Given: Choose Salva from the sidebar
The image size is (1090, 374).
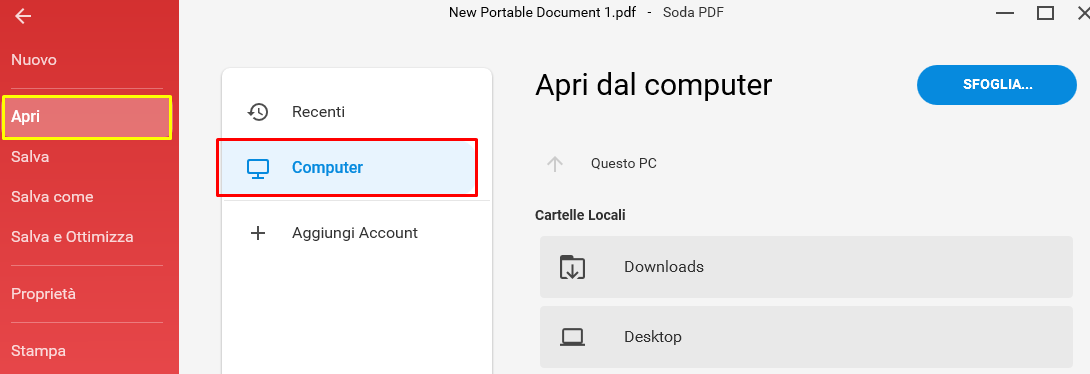Looking at the screenshot, I should pos(30,157).
